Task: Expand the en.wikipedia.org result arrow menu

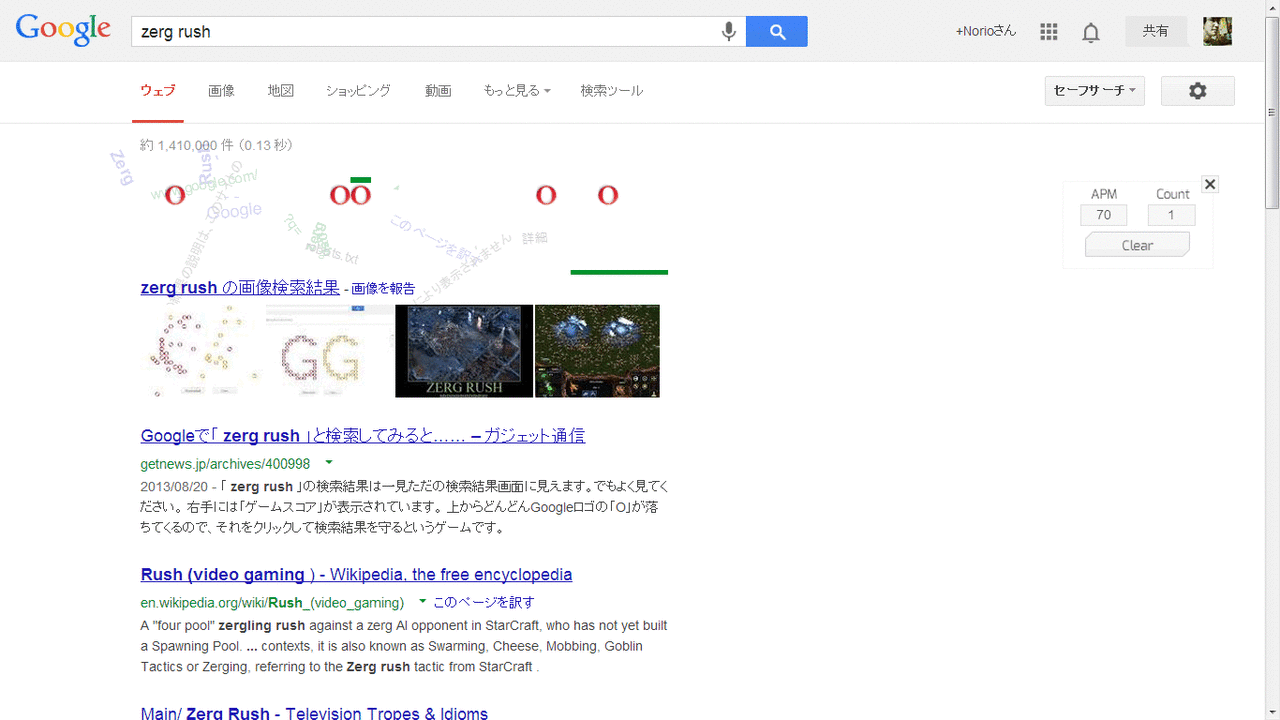Action: [422, 602]
